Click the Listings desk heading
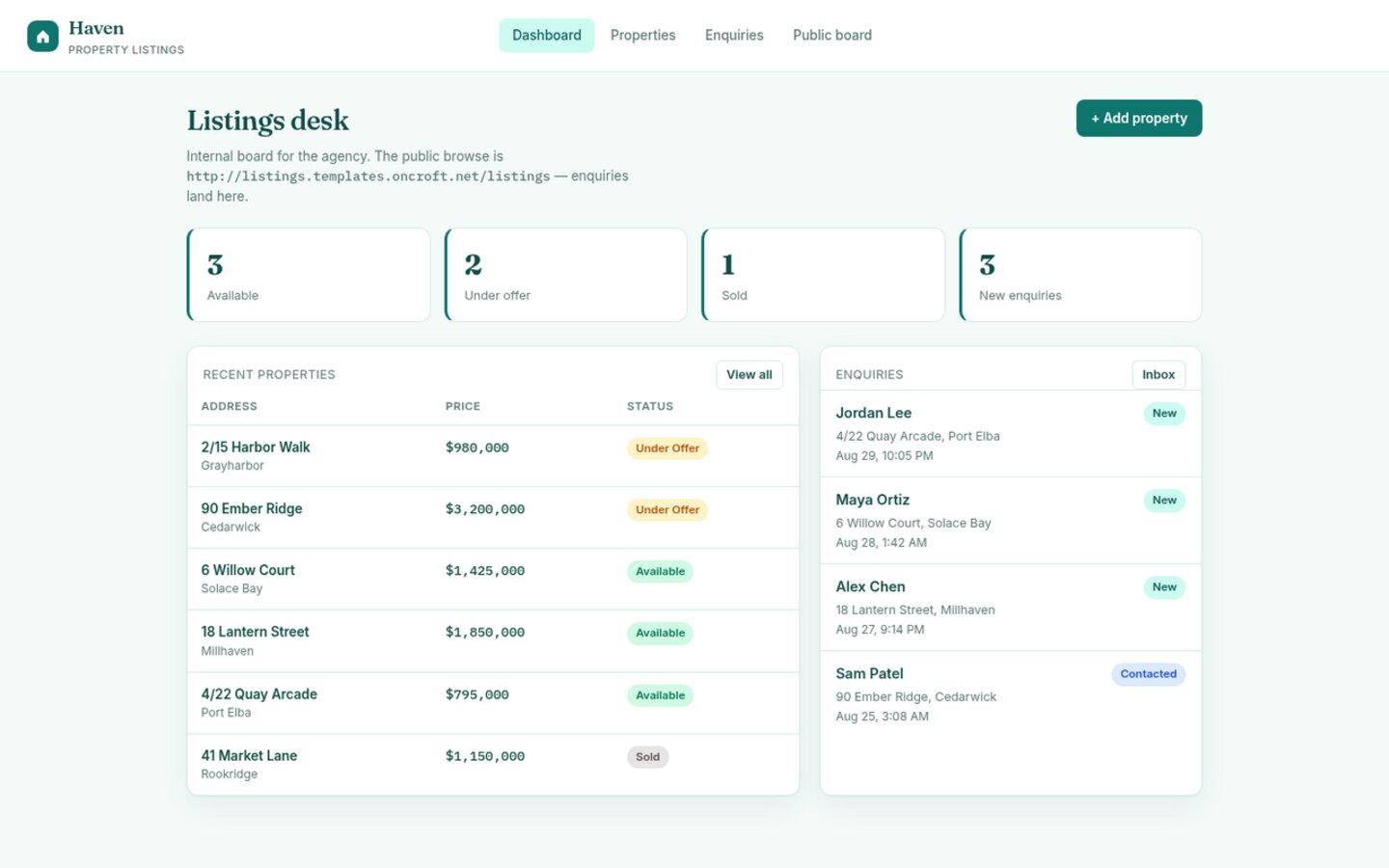Viewport: 1389px width, 868px height. point(267,121)
